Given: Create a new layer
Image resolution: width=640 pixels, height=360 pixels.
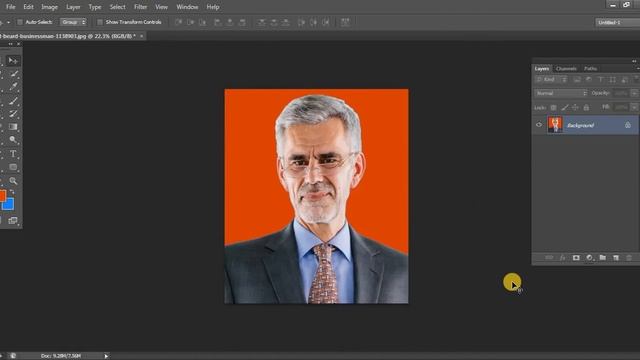Looking at the screenshot, I should coord(616,258).
